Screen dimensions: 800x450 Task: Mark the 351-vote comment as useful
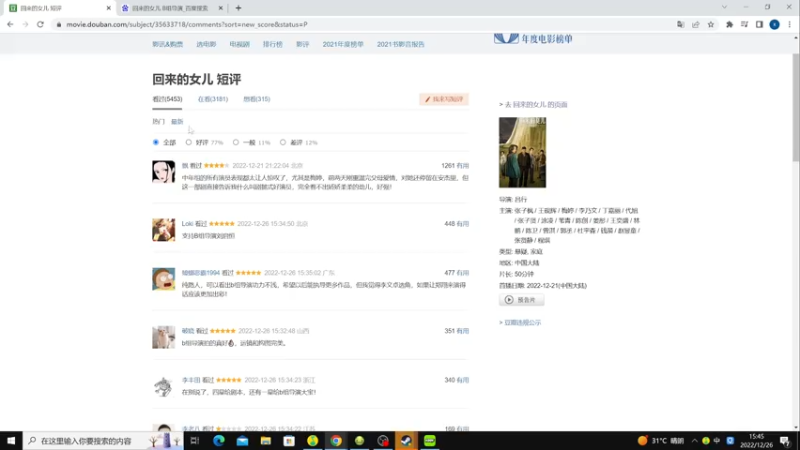pos(462,331)
